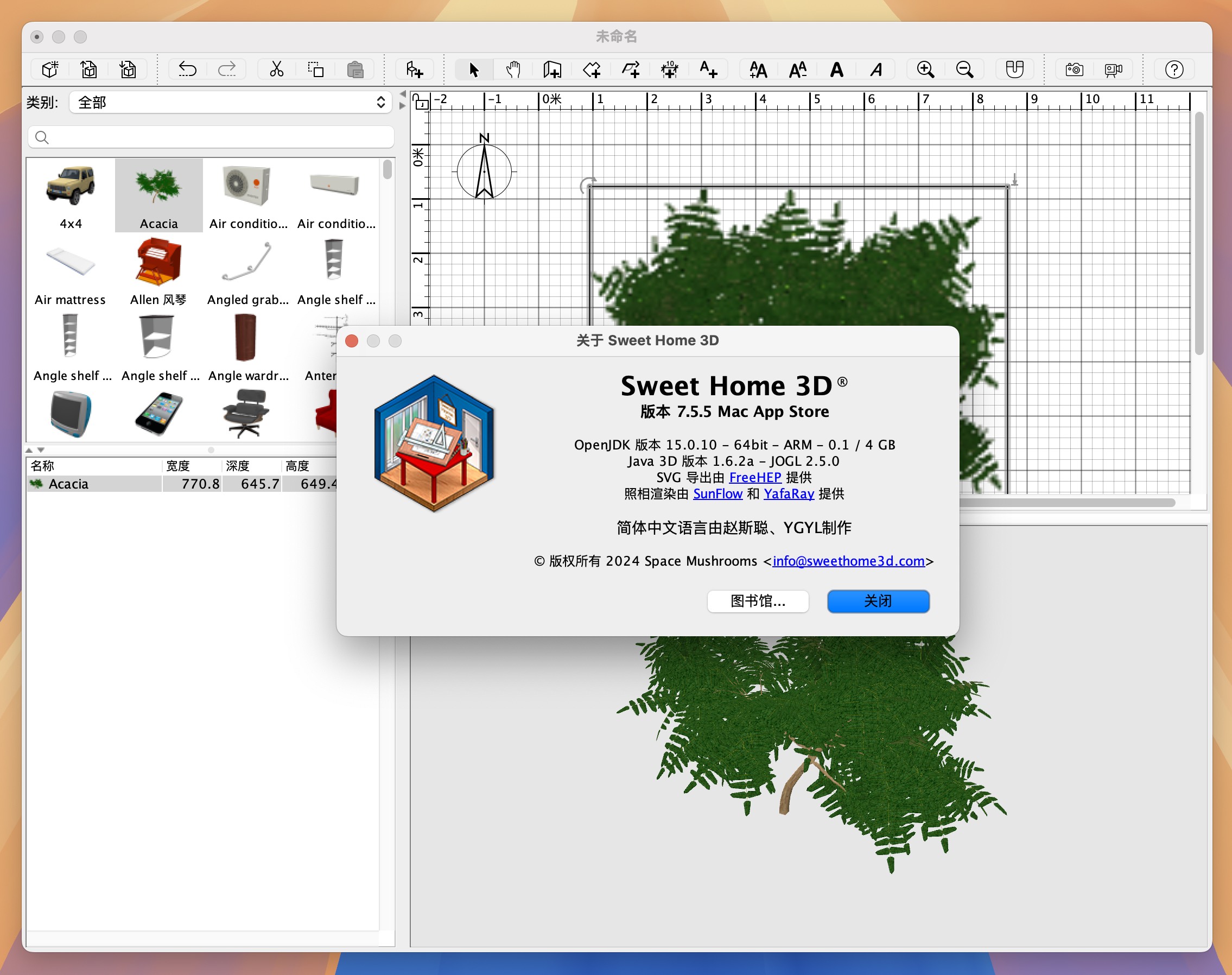
Task: Click the plan view horizontal scrollbar
Action: 1067,502
